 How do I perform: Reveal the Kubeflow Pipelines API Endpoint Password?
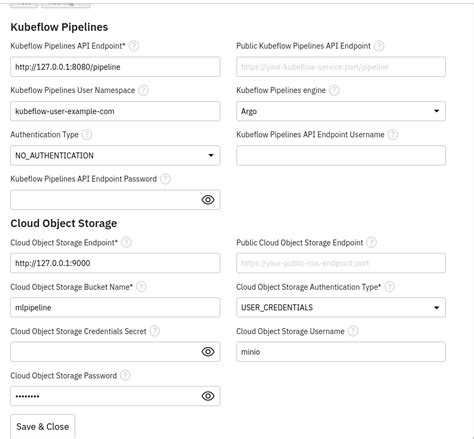click(x=208, y=200)
